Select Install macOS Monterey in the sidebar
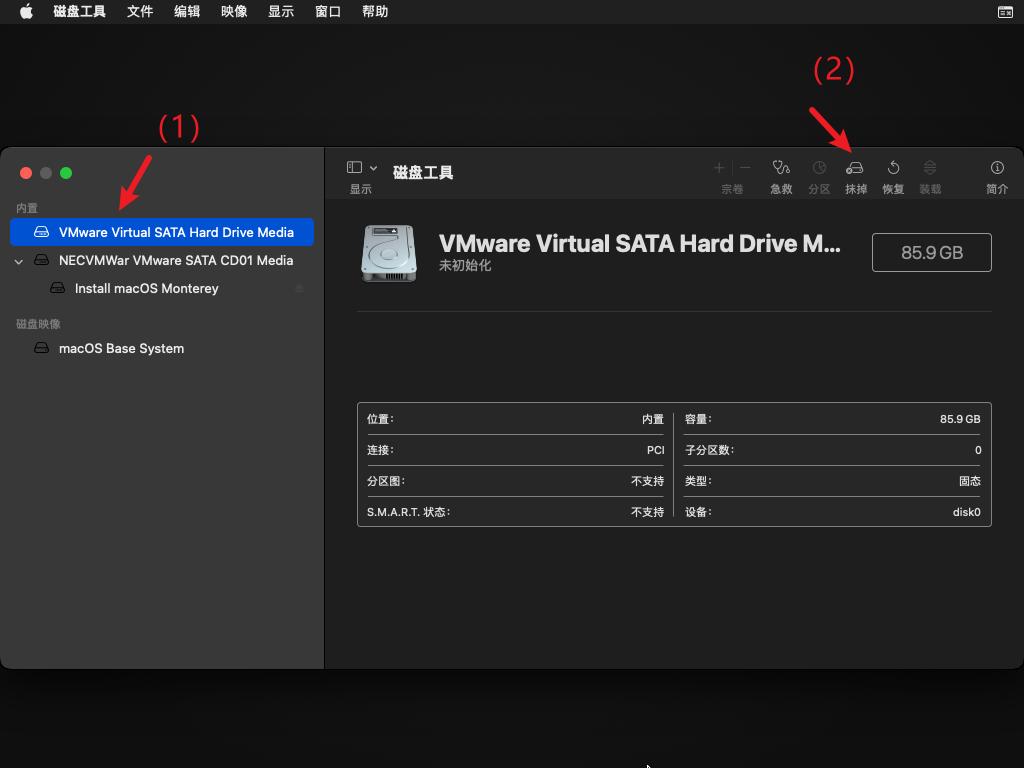The width and height of the screenshot is (1024, 768). pos(146,288)
